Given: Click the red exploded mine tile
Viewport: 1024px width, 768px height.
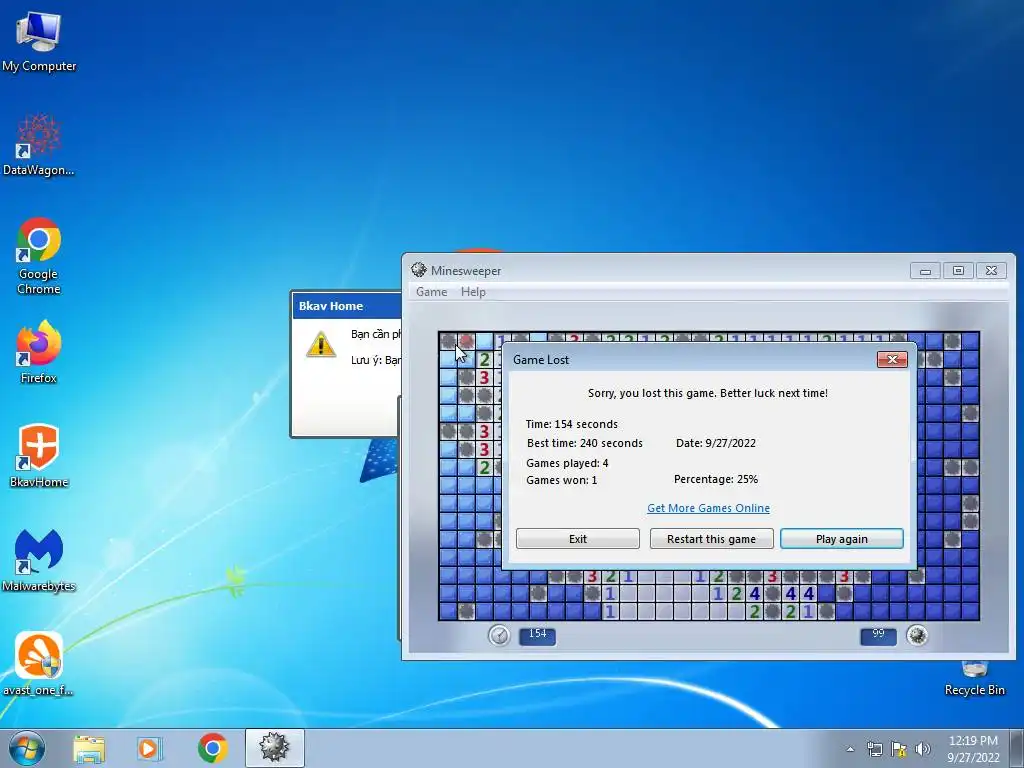Looking at the screenshot, I should tap(466, 341).
